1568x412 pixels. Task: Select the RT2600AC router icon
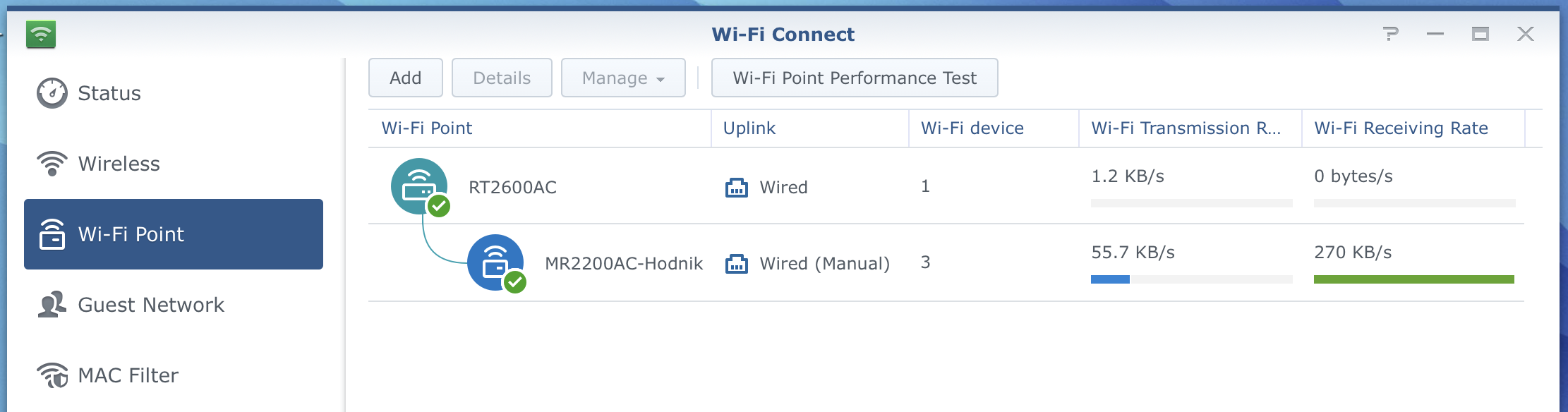click(421, 187)
